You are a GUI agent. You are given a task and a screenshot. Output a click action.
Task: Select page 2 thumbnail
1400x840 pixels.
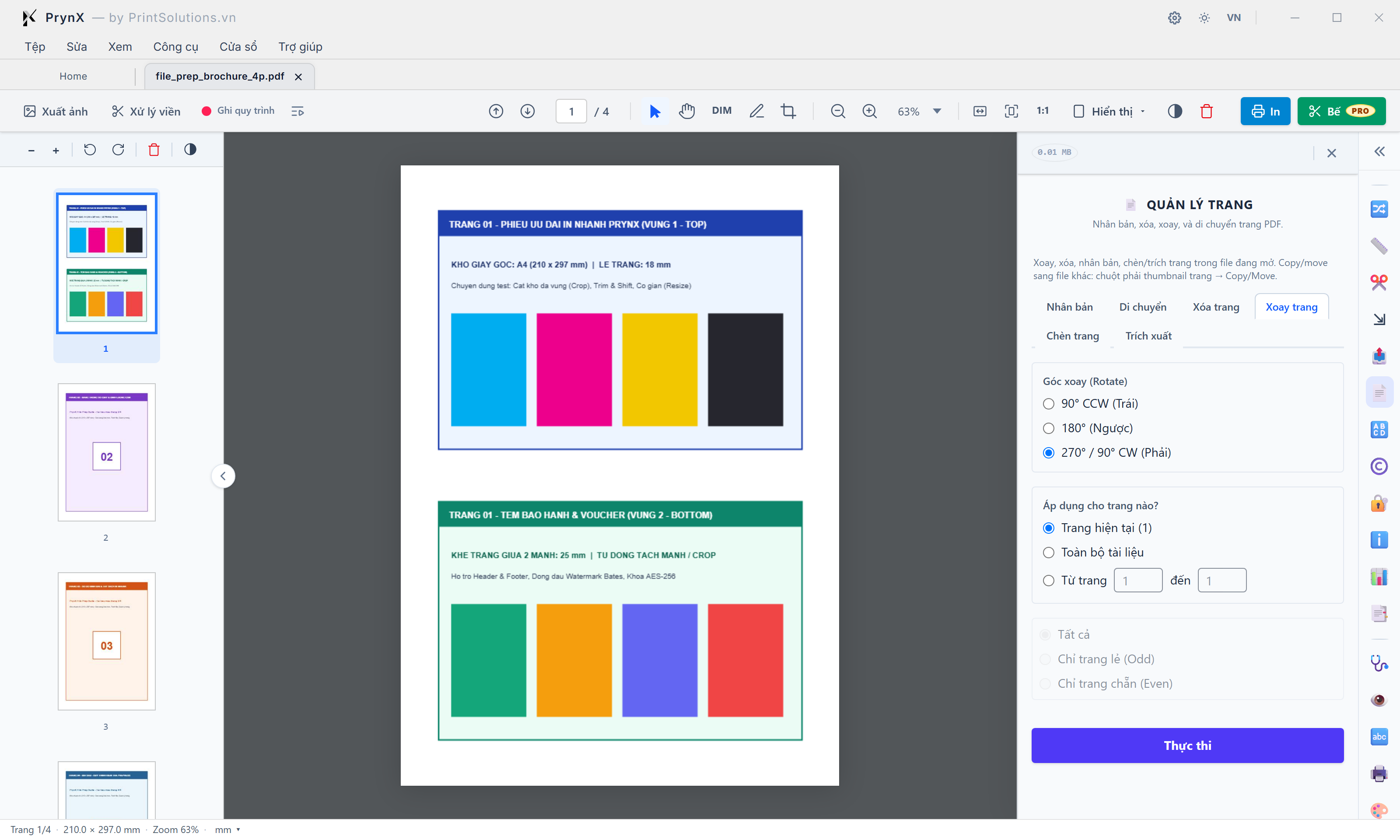click(106, 452)
